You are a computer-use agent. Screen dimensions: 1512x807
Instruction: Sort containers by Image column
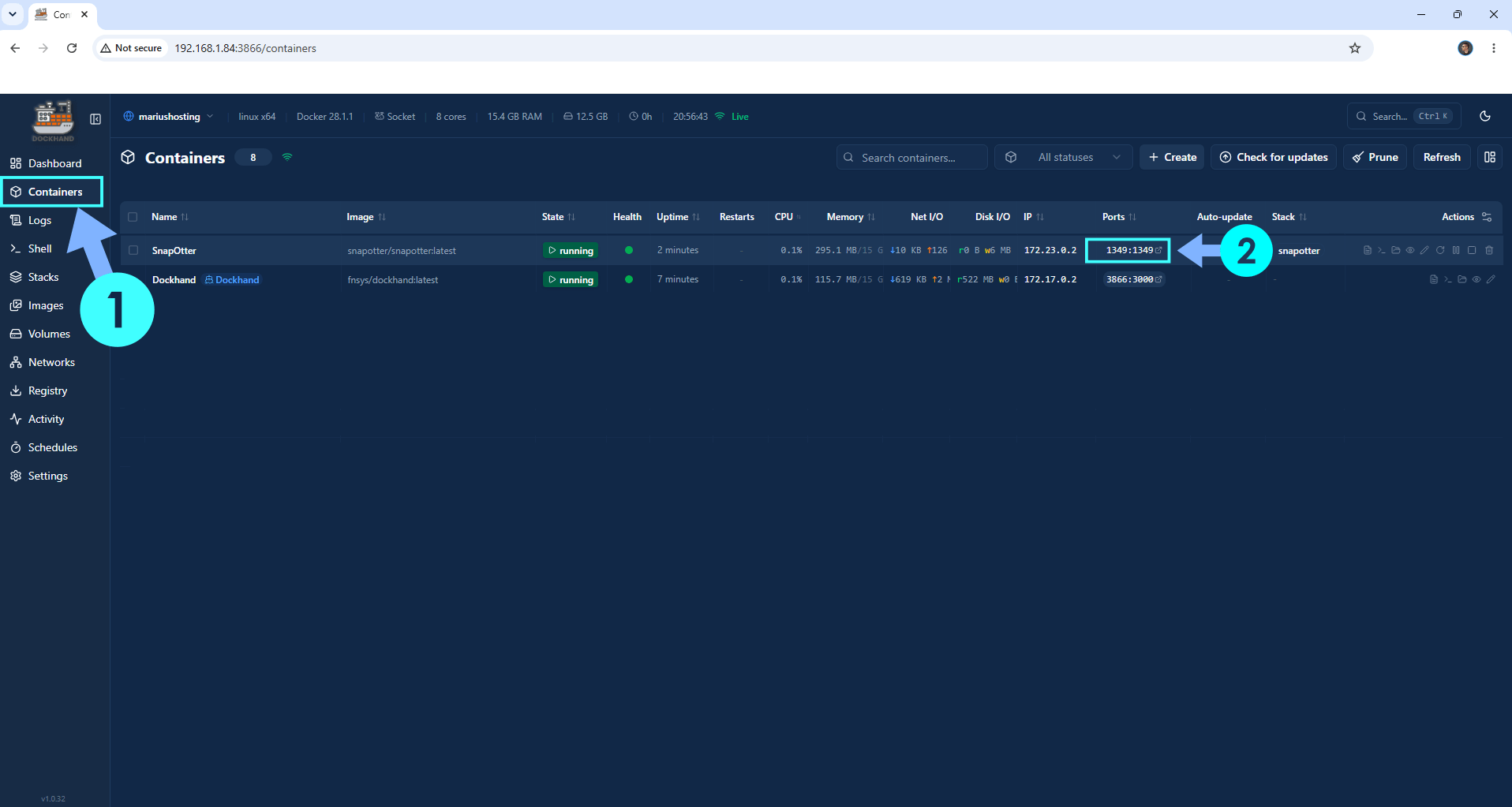pos(366,217)
